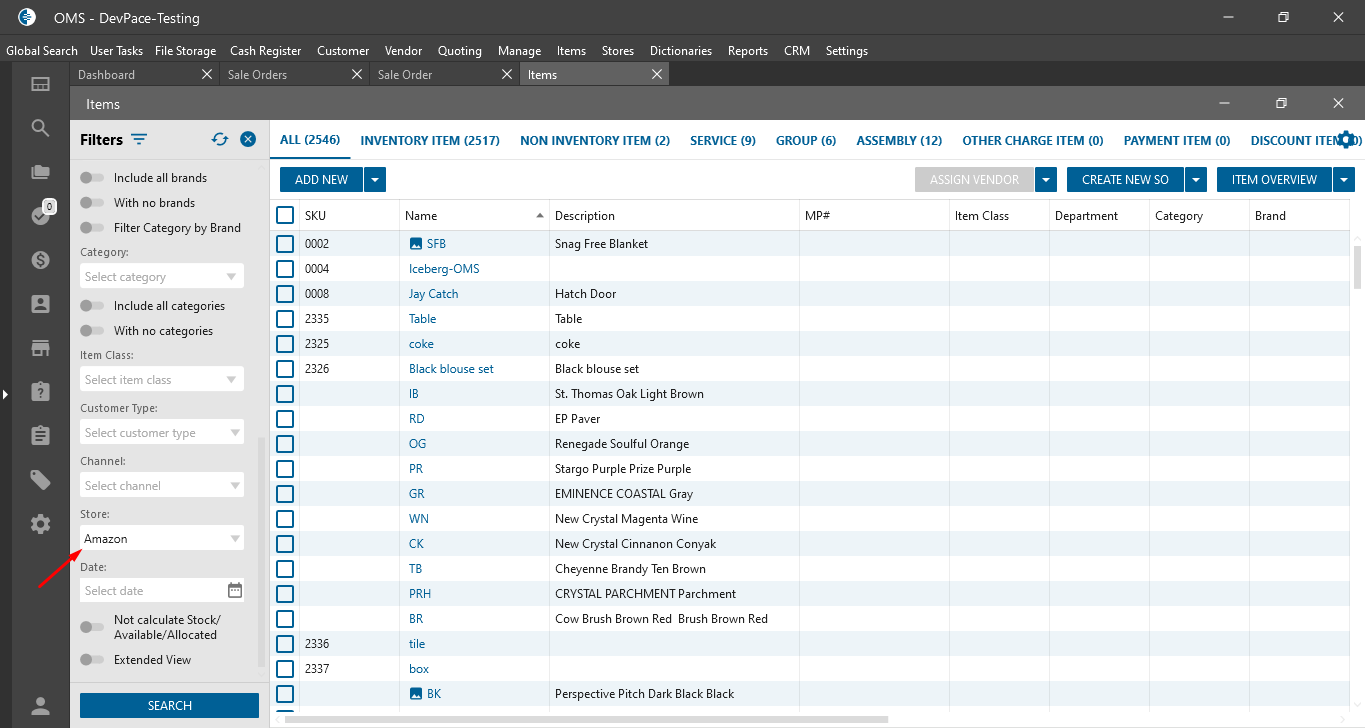Click the dollar sign sidebar icon
The image size is (1365, 728).
click(40, 260)
